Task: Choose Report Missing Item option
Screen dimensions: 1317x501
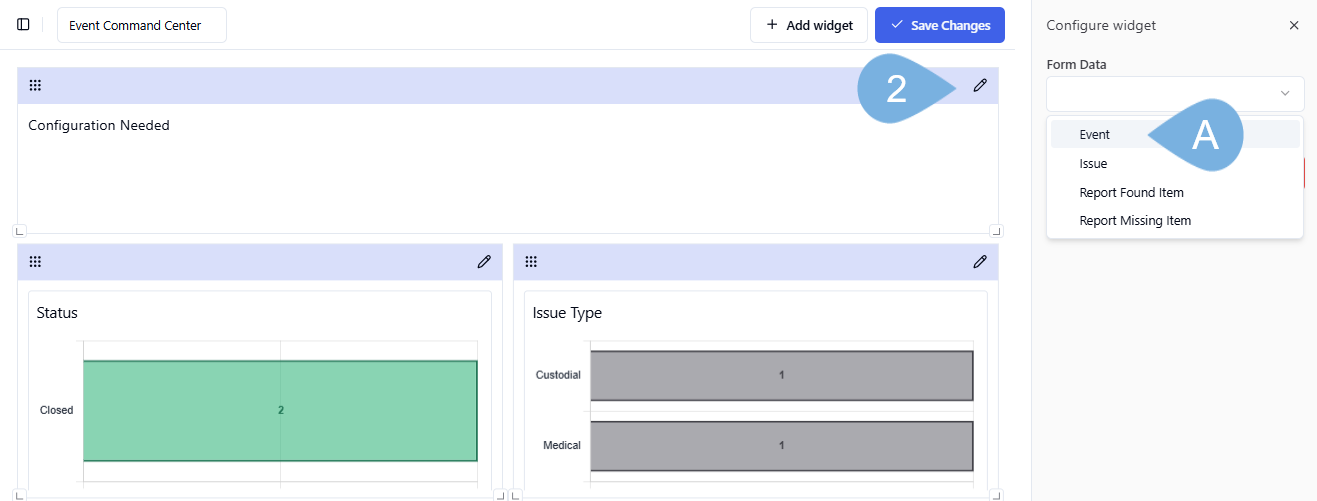Action: point(1135,221)
